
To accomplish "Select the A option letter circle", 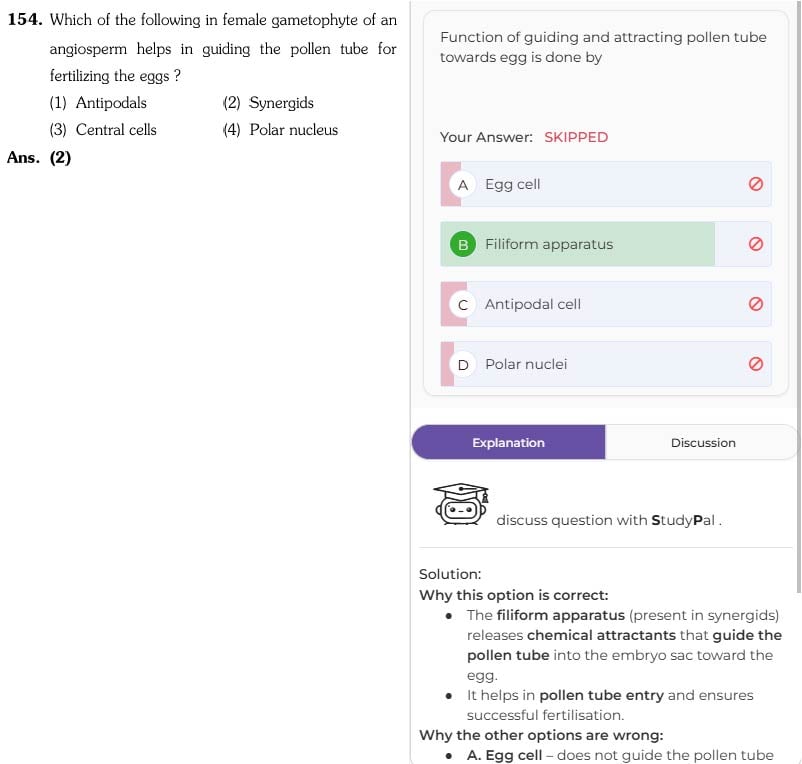I will click(x=462, y=185).
